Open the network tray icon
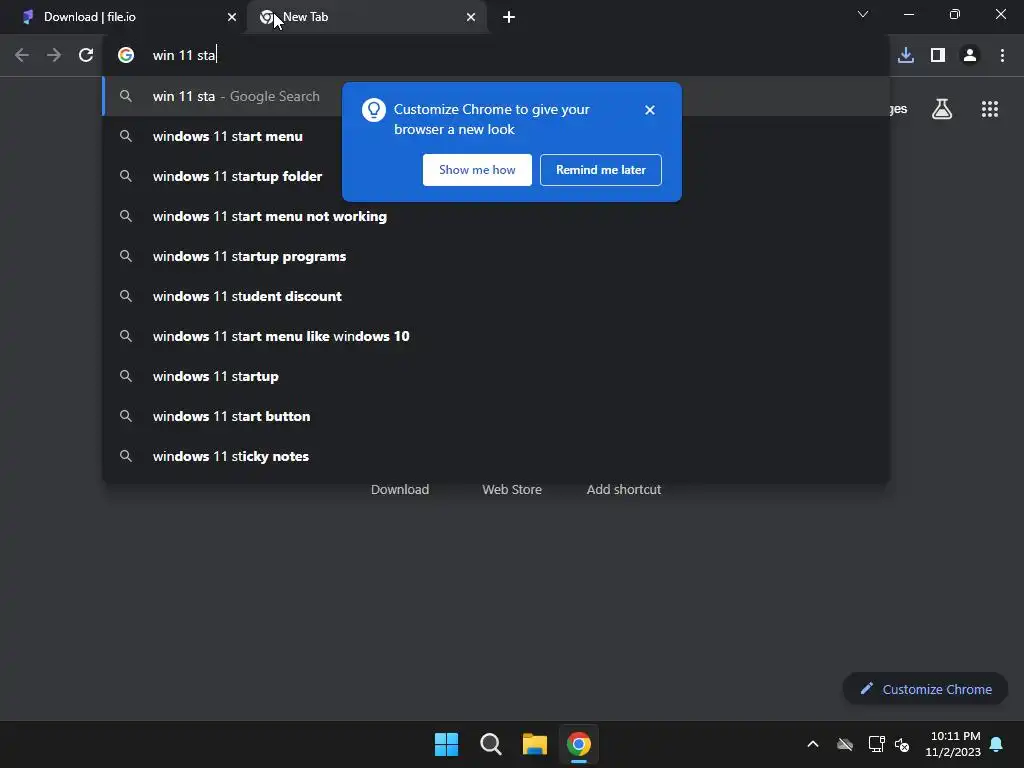Viewport: 1024px width, 768px height. tap(876, 744)
